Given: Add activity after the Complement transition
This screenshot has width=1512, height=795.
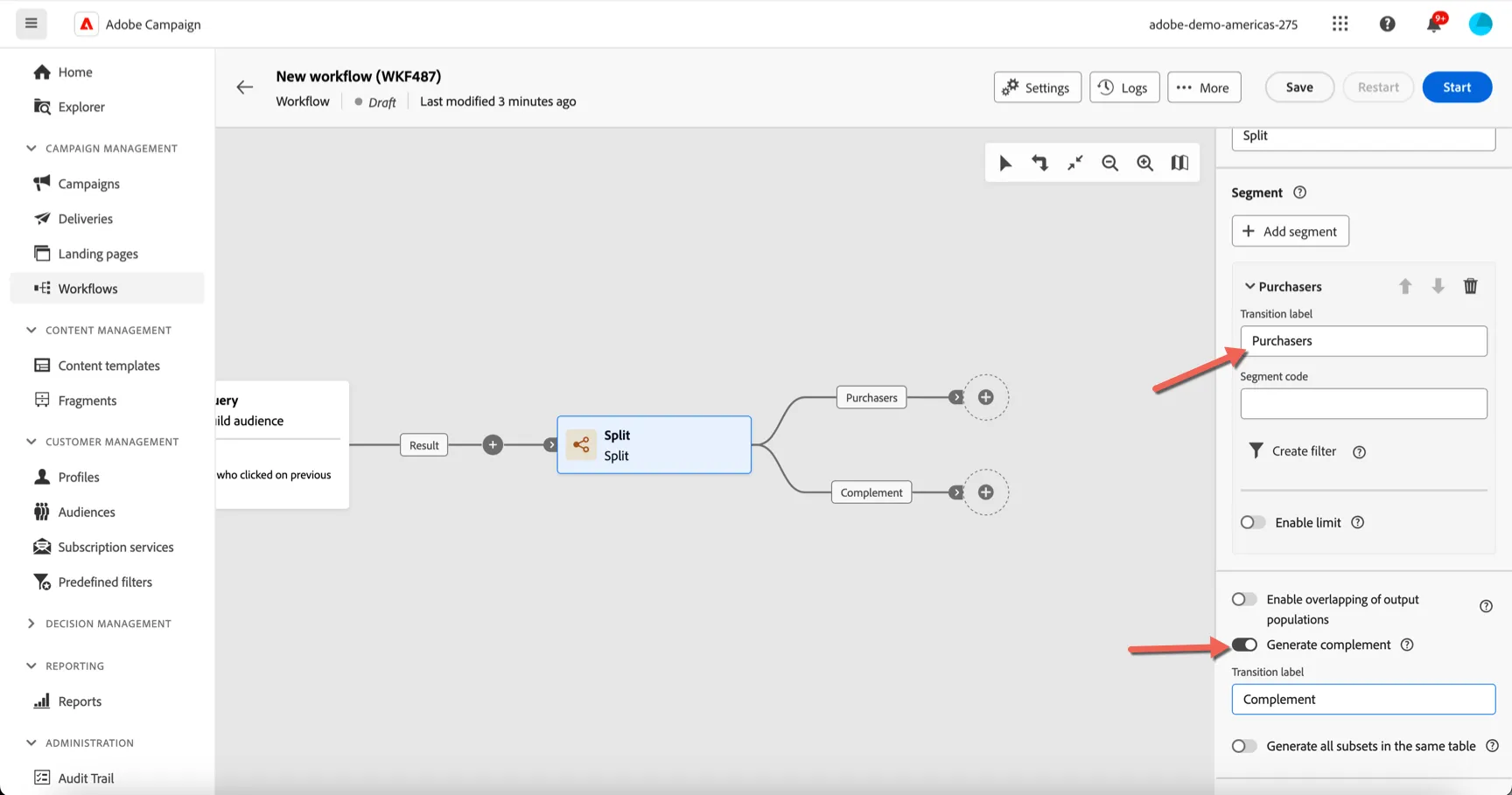Looking at the screenshot, I should pos(985,492).
